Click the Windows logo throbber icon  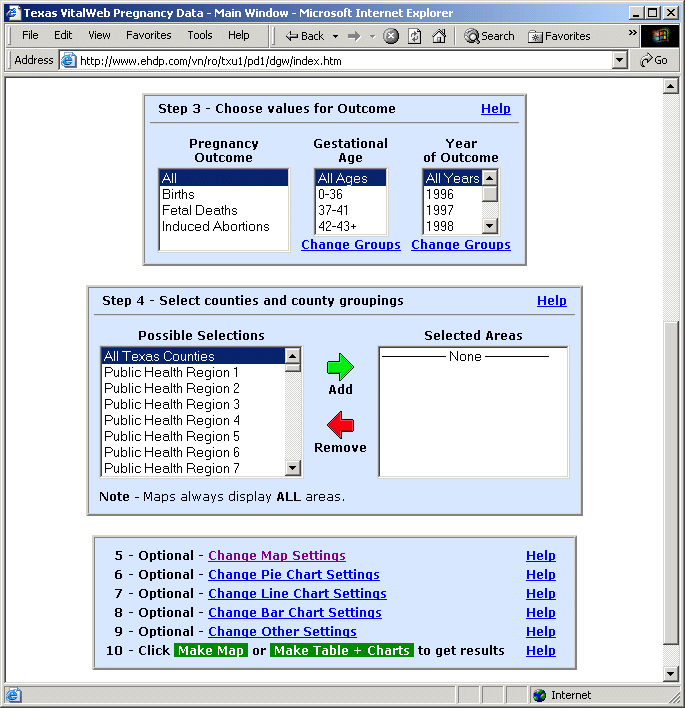click(x=660, y=36)
